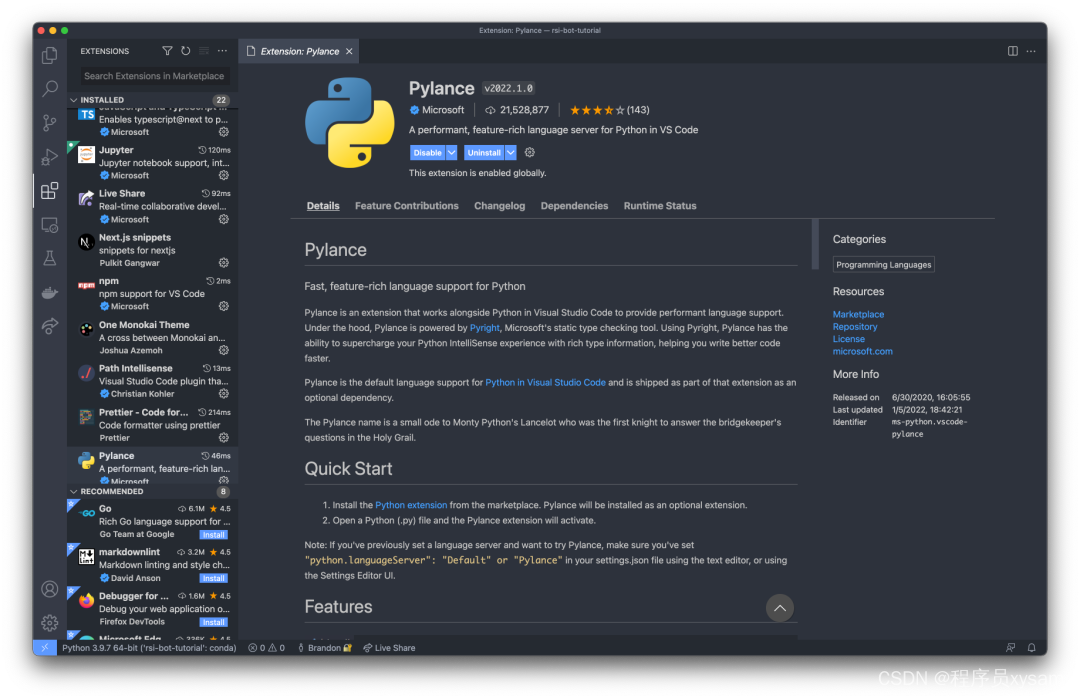The width and height of the screenshot is (1080, 699).
Task: Open the Testing flask view
Action: (x=50, y=258)
